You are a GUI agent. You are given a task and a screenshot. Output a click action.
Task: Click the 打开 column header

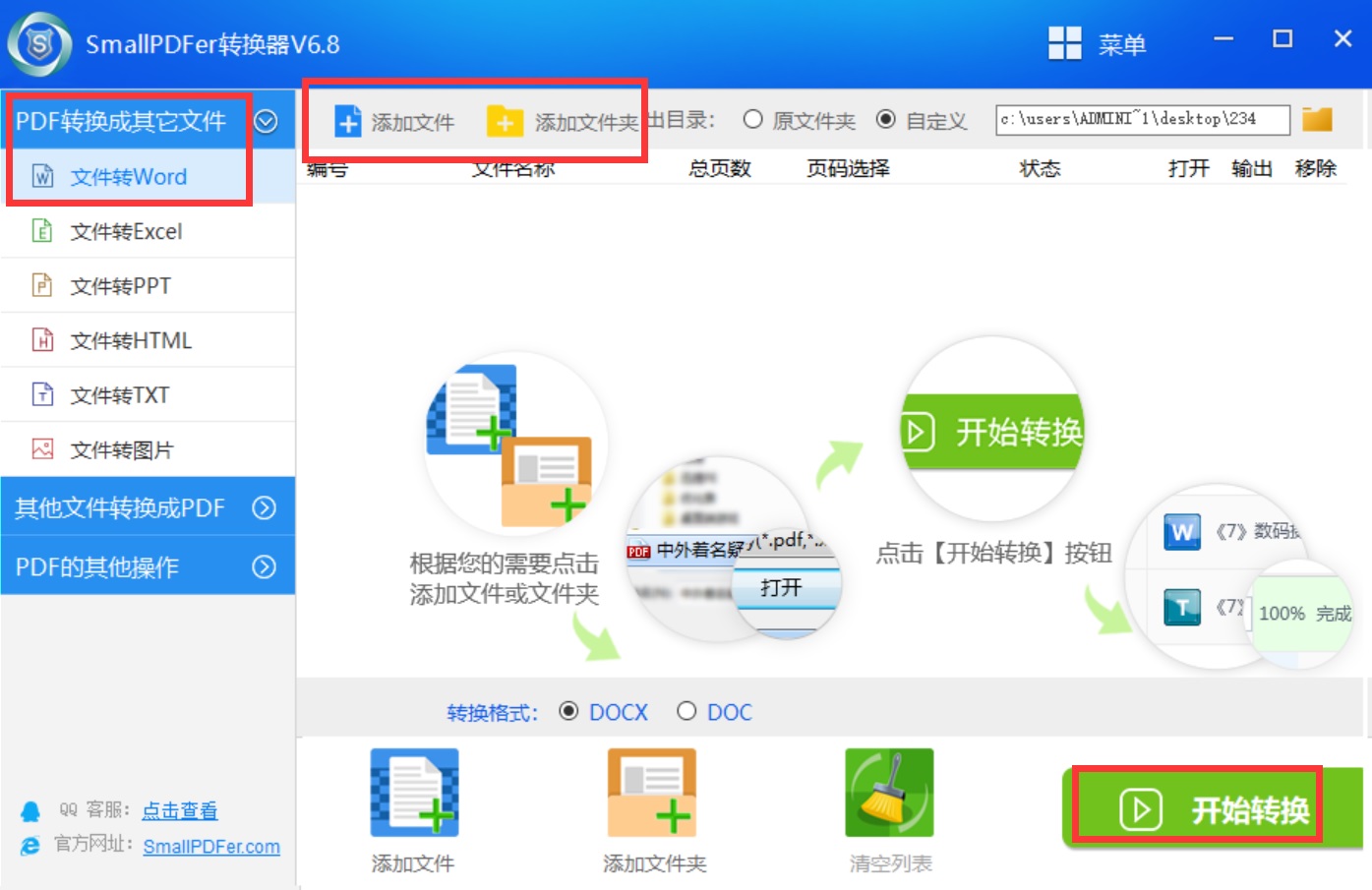point(1189,168)
